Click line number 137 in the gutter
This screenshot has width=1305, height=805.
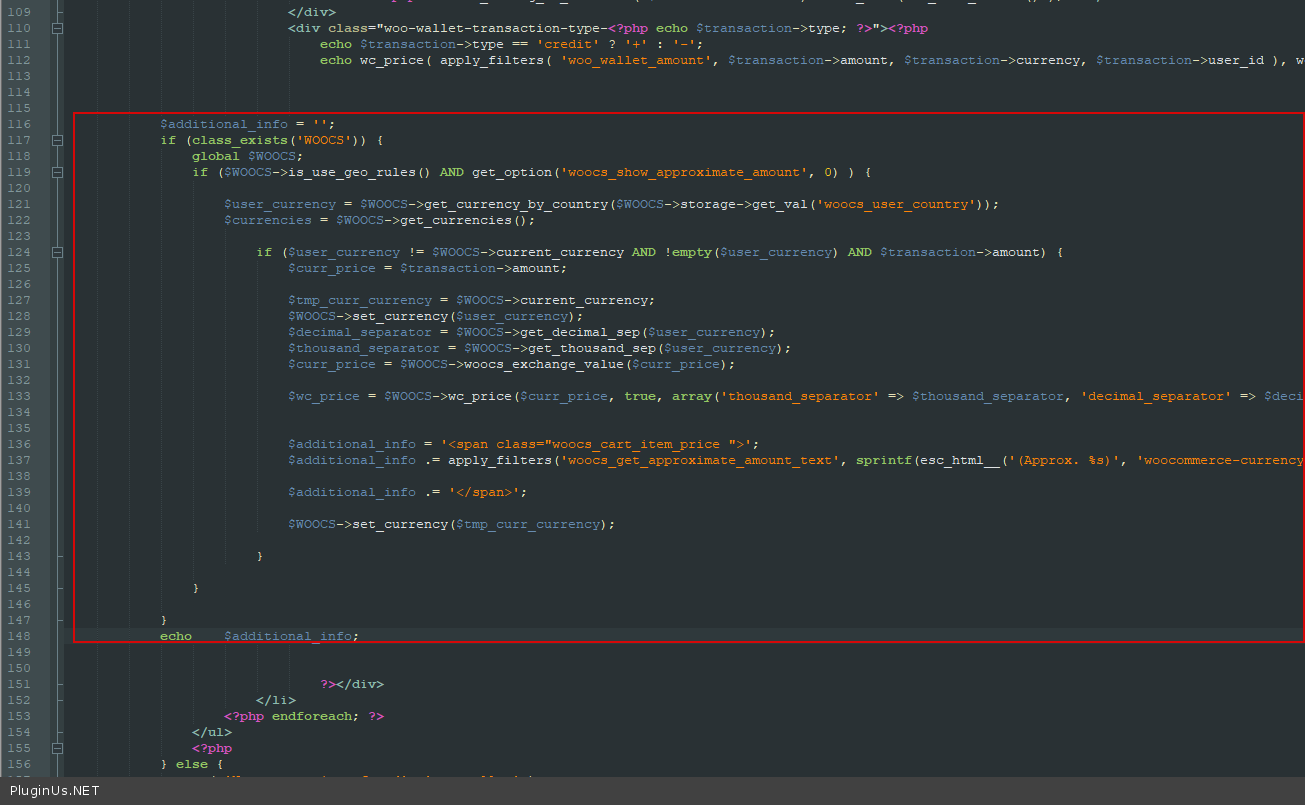[21, 460]
